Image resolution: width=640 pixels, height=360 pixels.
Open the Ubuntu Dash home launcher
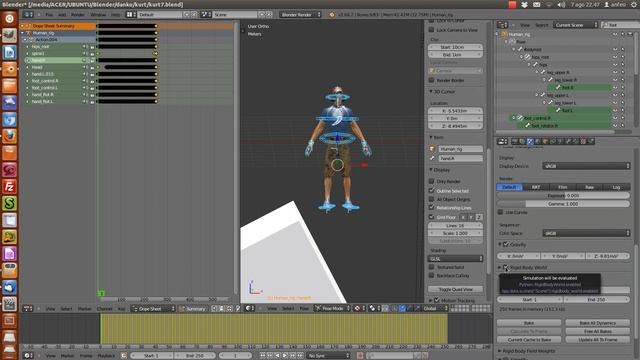(x=9, y=18)
